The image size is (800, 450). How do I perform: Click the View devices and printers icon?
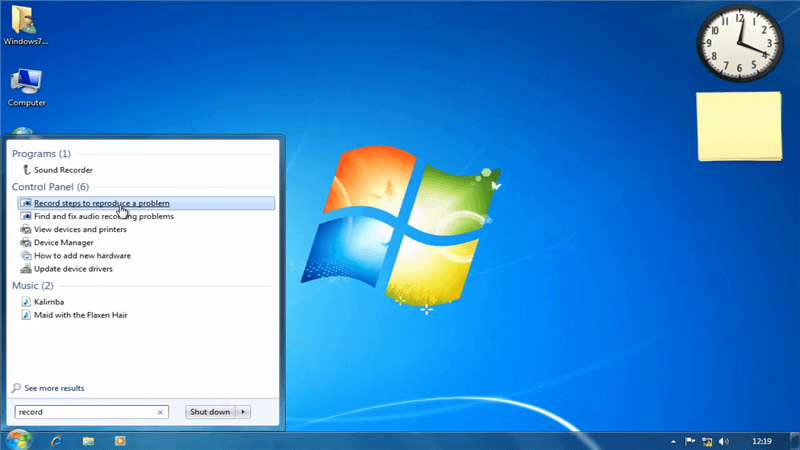pos(26,229)
